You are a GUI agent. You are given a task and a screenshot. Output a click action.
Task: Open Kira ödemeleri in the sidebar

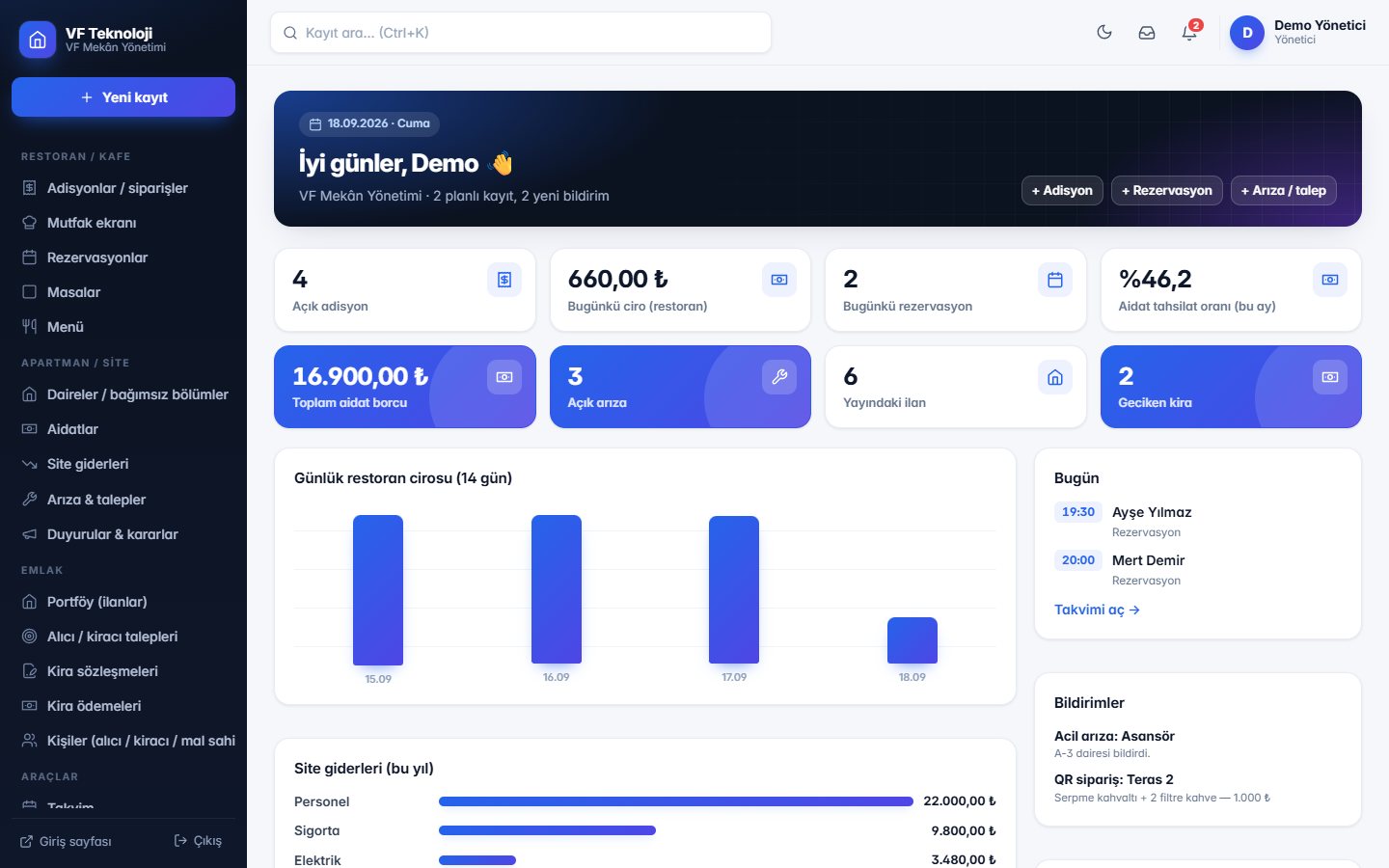pos(123,706)
